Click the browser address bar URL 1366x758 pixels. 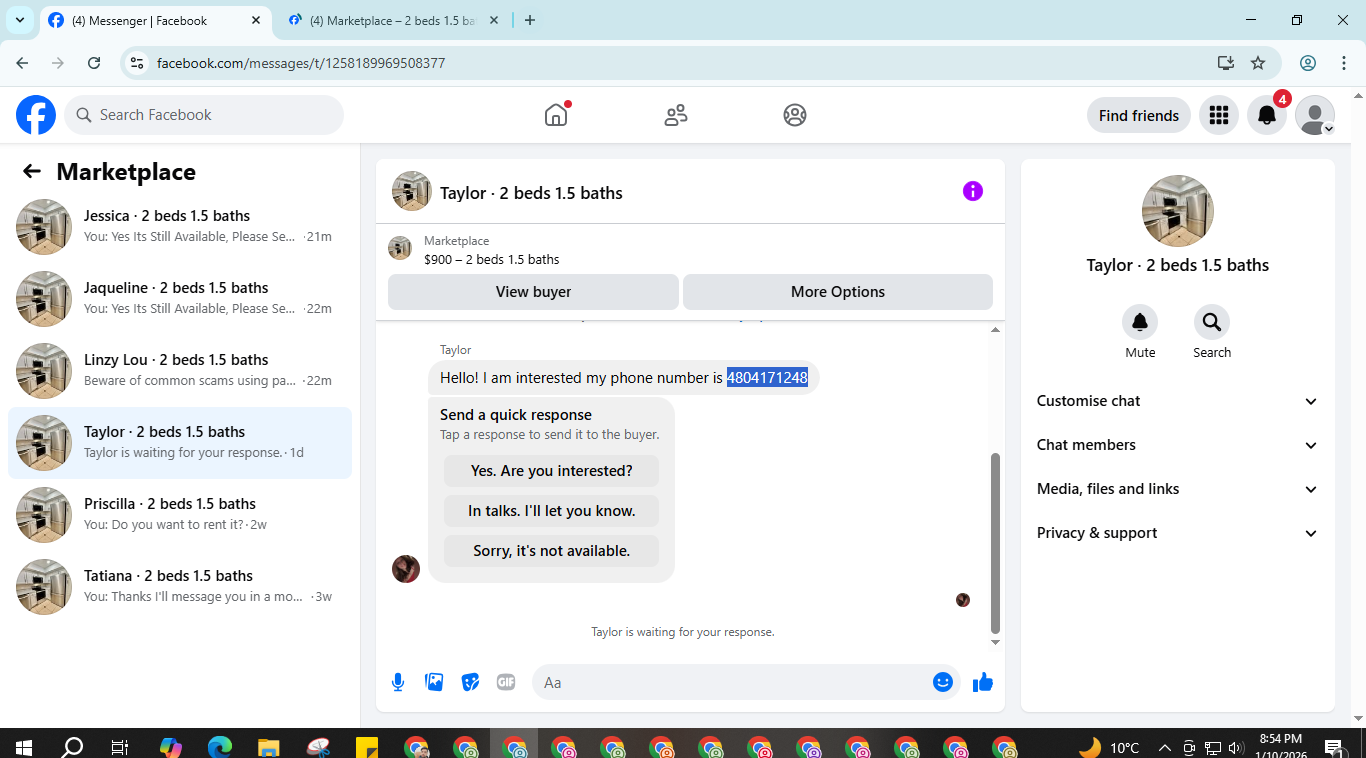pos(301,63)
